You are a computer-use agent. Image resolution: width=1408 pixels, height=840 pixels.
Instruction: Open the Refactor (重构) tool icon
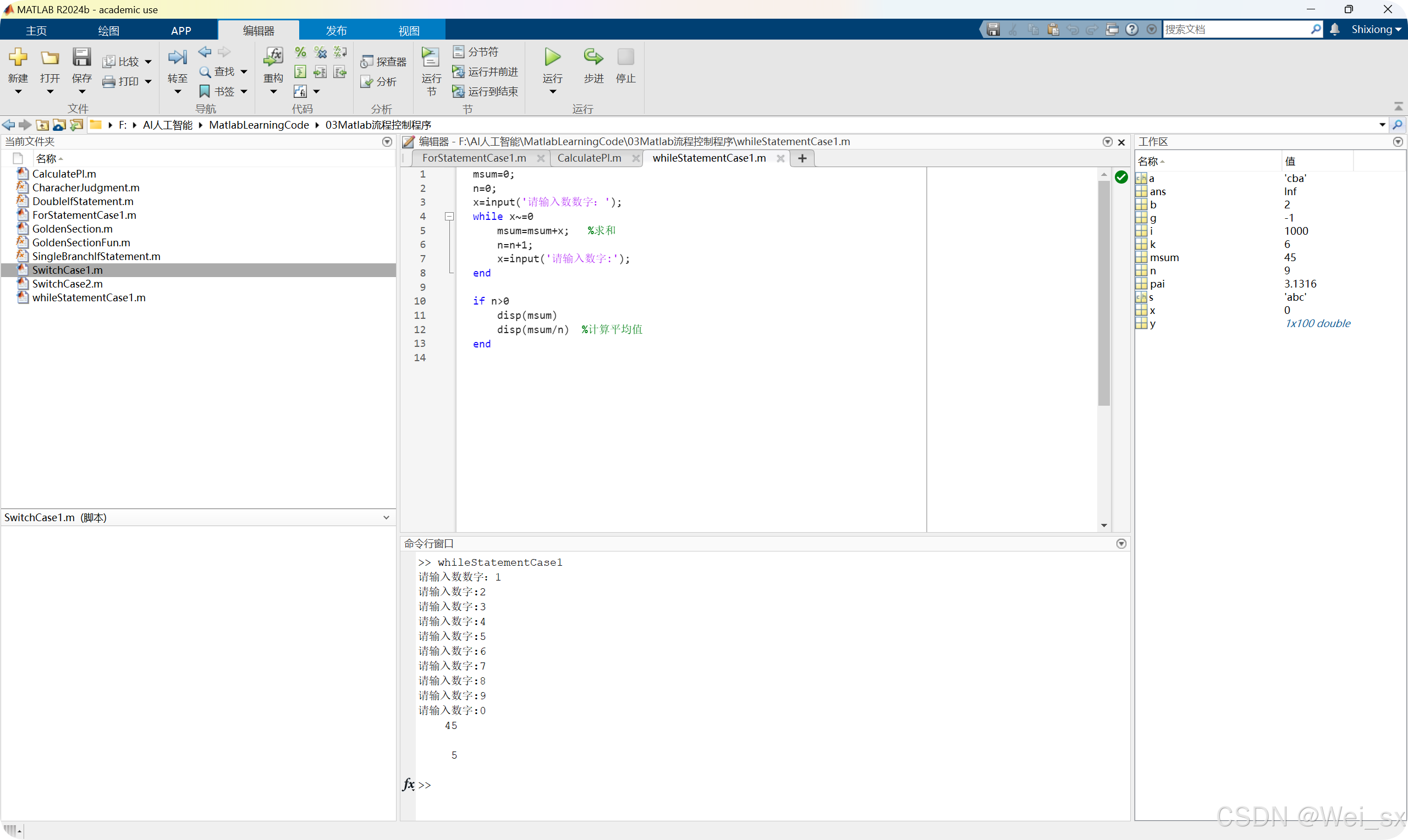(273, 57)
